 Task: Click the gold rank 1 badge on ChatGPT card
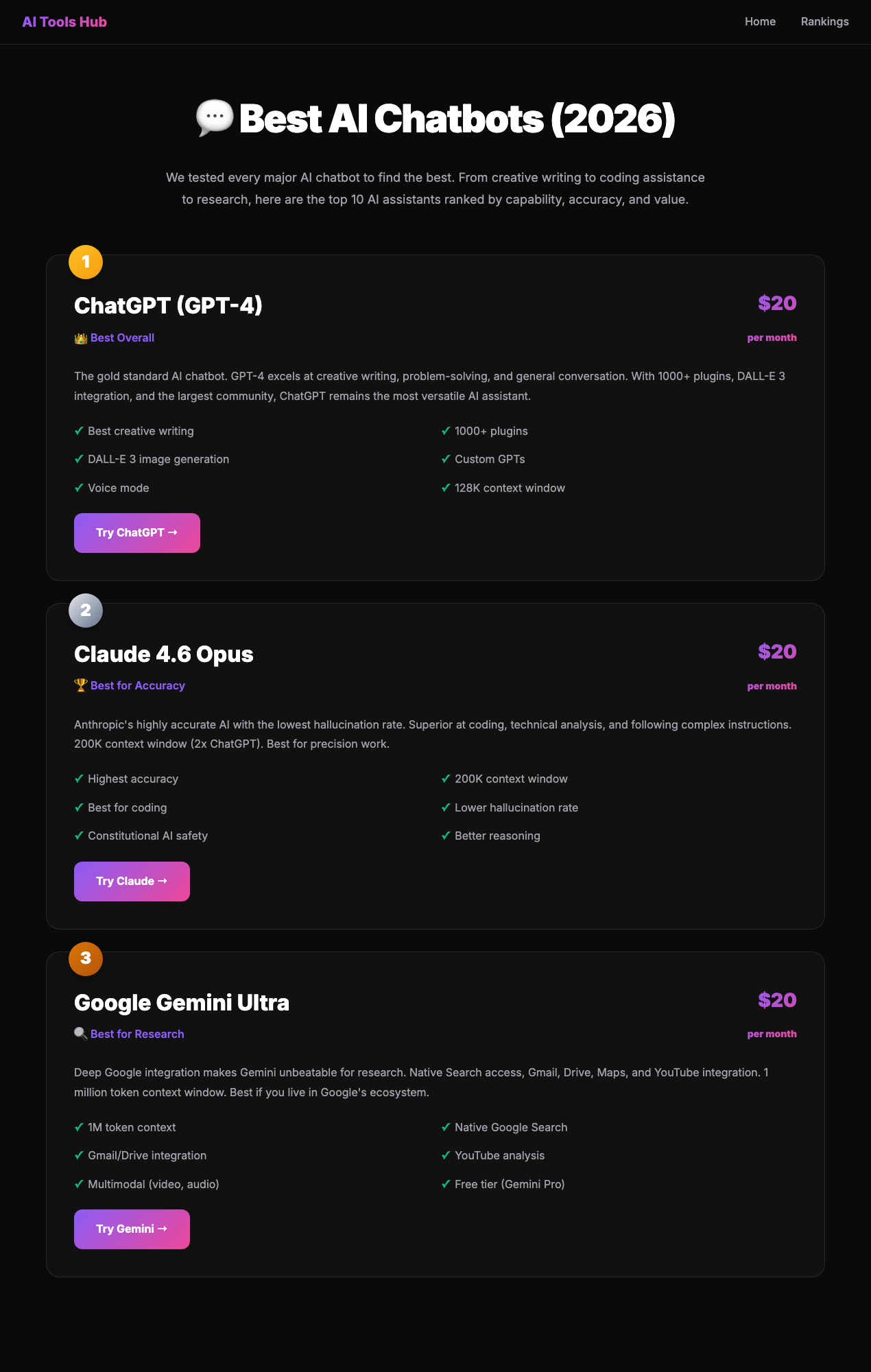[x=85, y=262]
